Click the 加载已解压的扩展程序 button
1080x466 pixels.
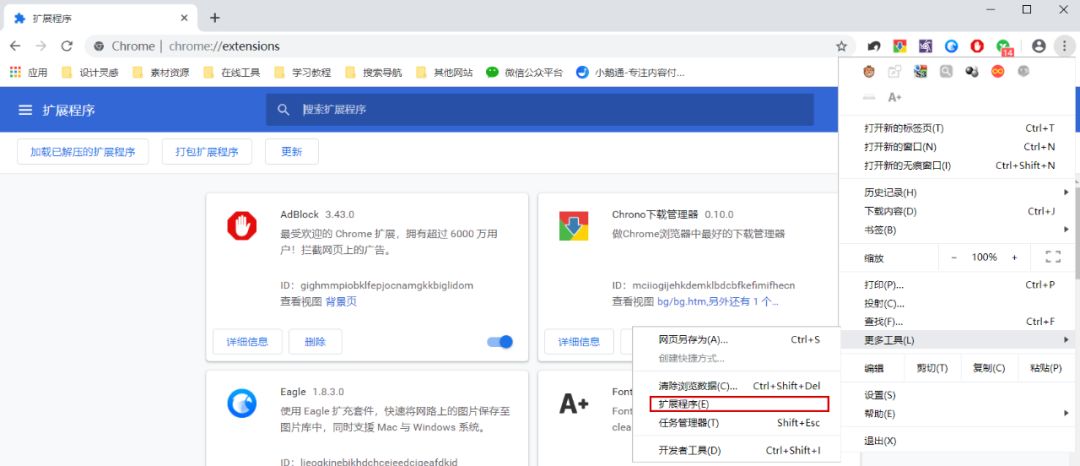coord(83,152)
